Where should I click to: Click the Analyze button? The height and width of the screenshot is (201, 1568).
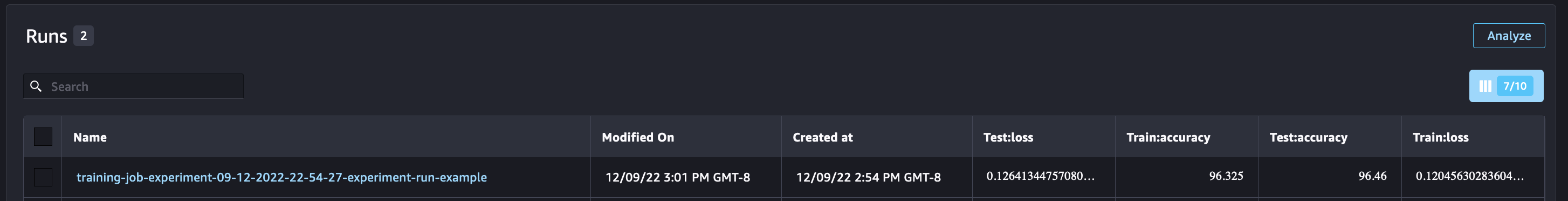pos(1508,35)
